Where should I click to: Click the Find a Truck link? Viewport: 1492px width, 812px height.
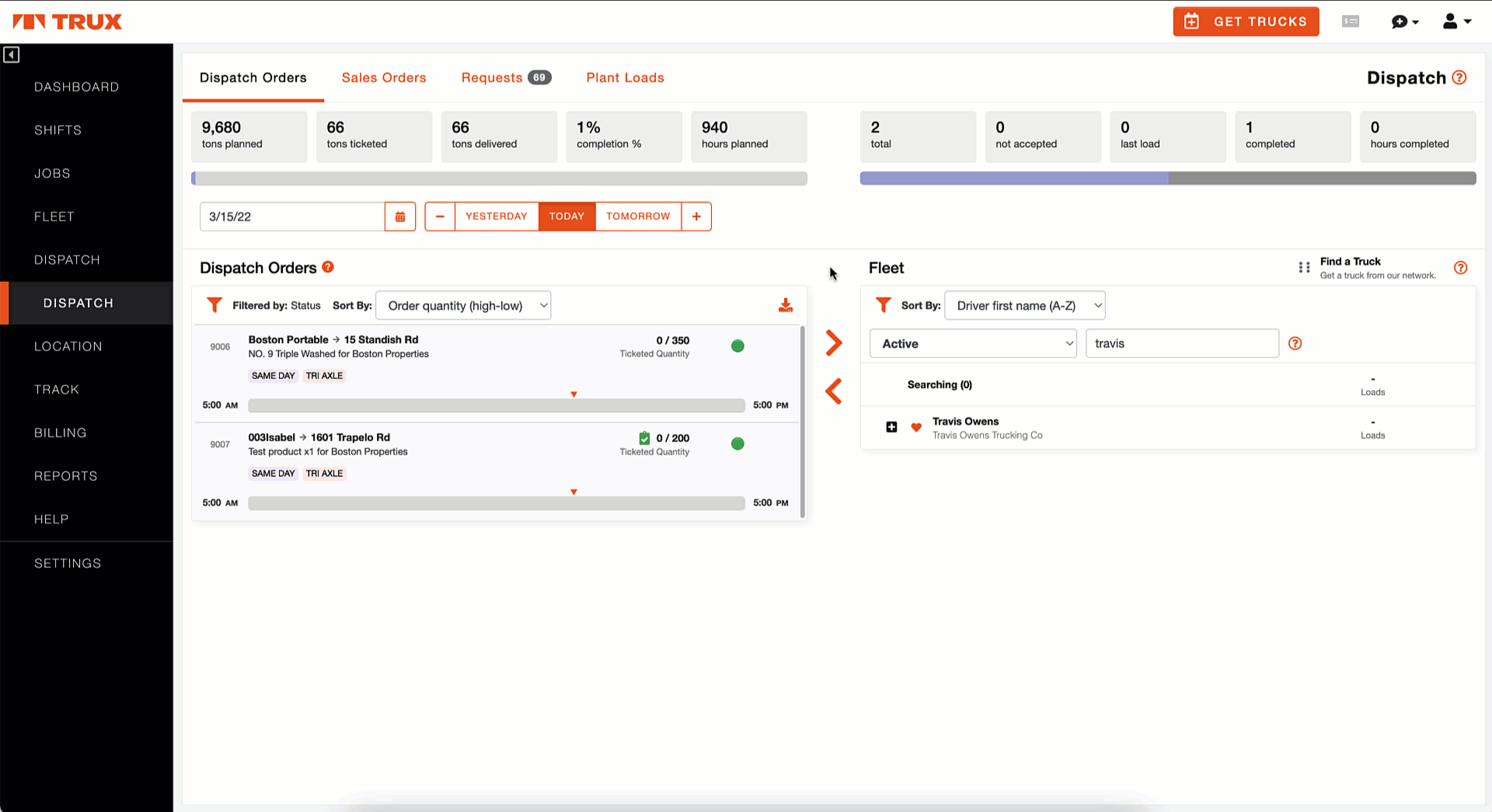point(1351,262)
